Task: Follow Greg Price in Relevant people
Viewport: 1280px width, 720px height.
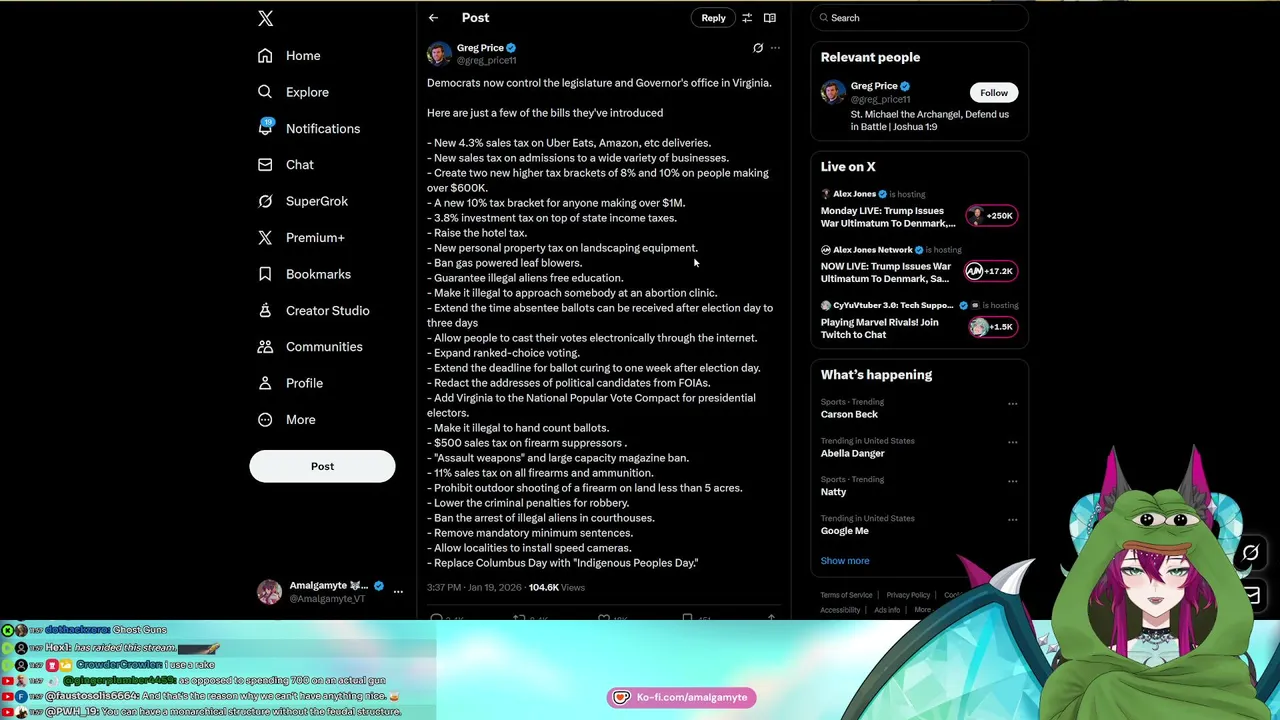Action: point(994,93)
